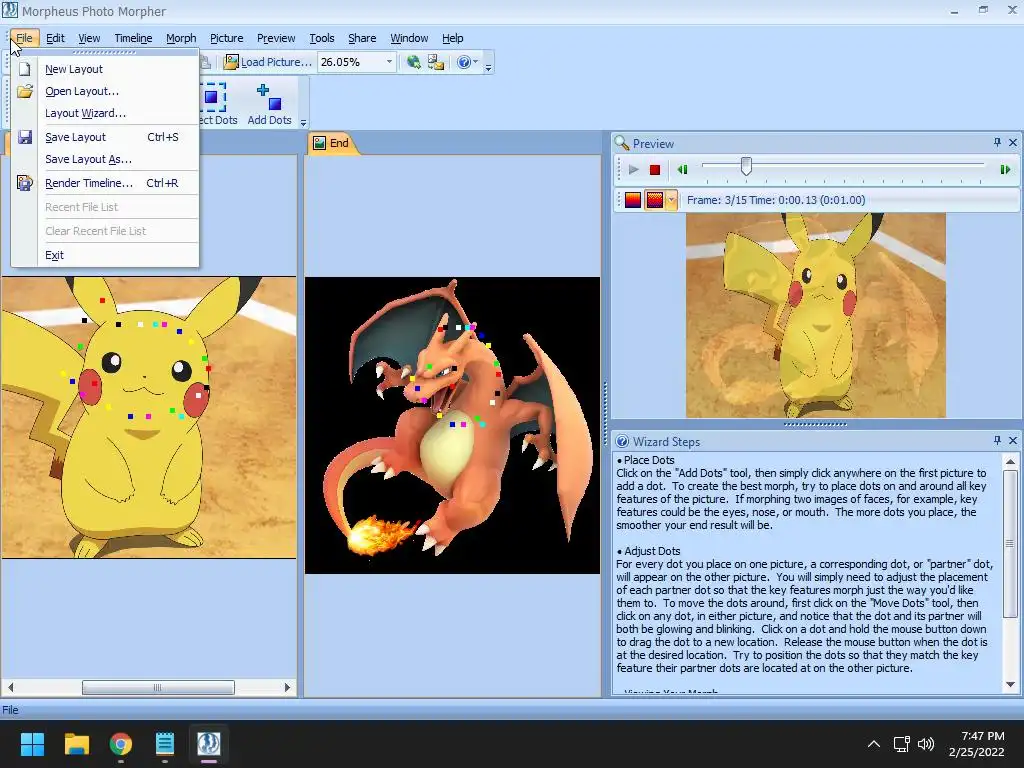Pin the Preview panel

coord(997,142)
